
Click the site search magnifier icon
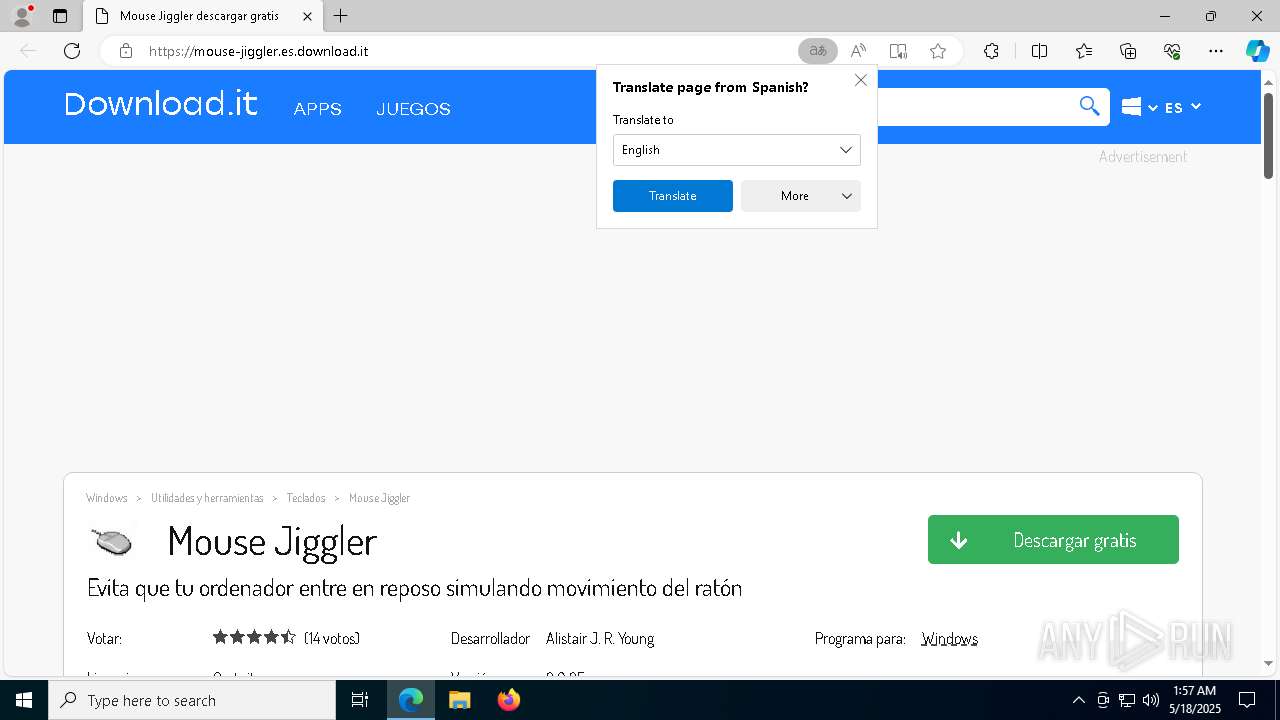pyautogui.click(x=1089, y=106)
